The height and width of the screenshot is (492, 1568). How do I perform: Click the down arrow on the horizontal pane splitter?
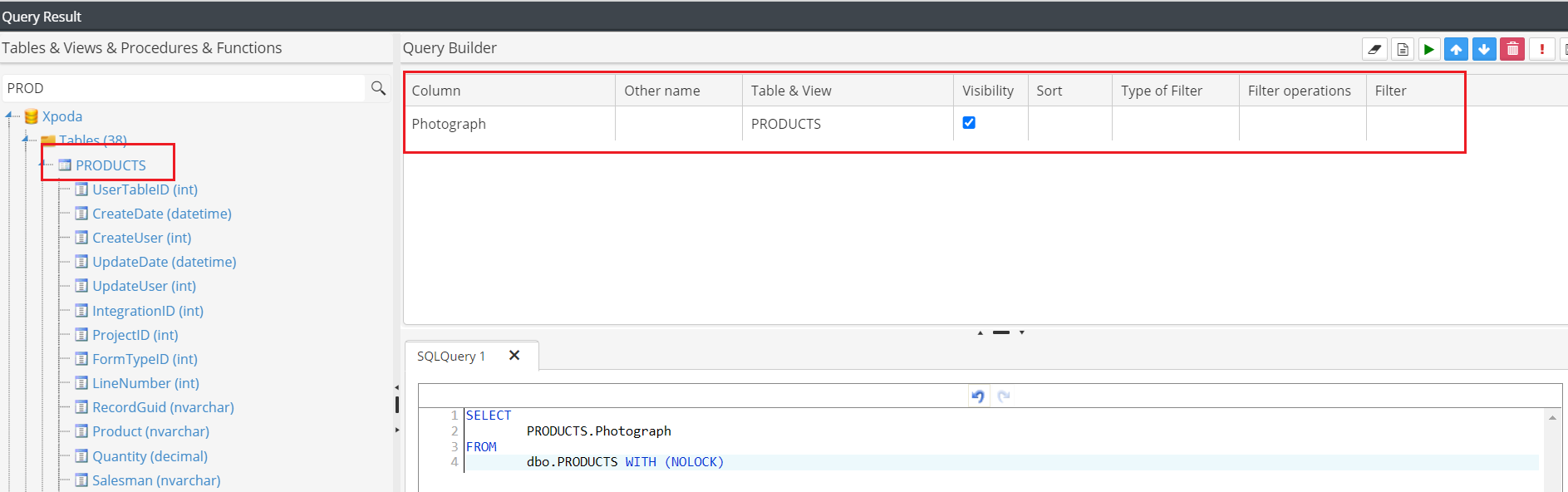tap(1022, 332)
